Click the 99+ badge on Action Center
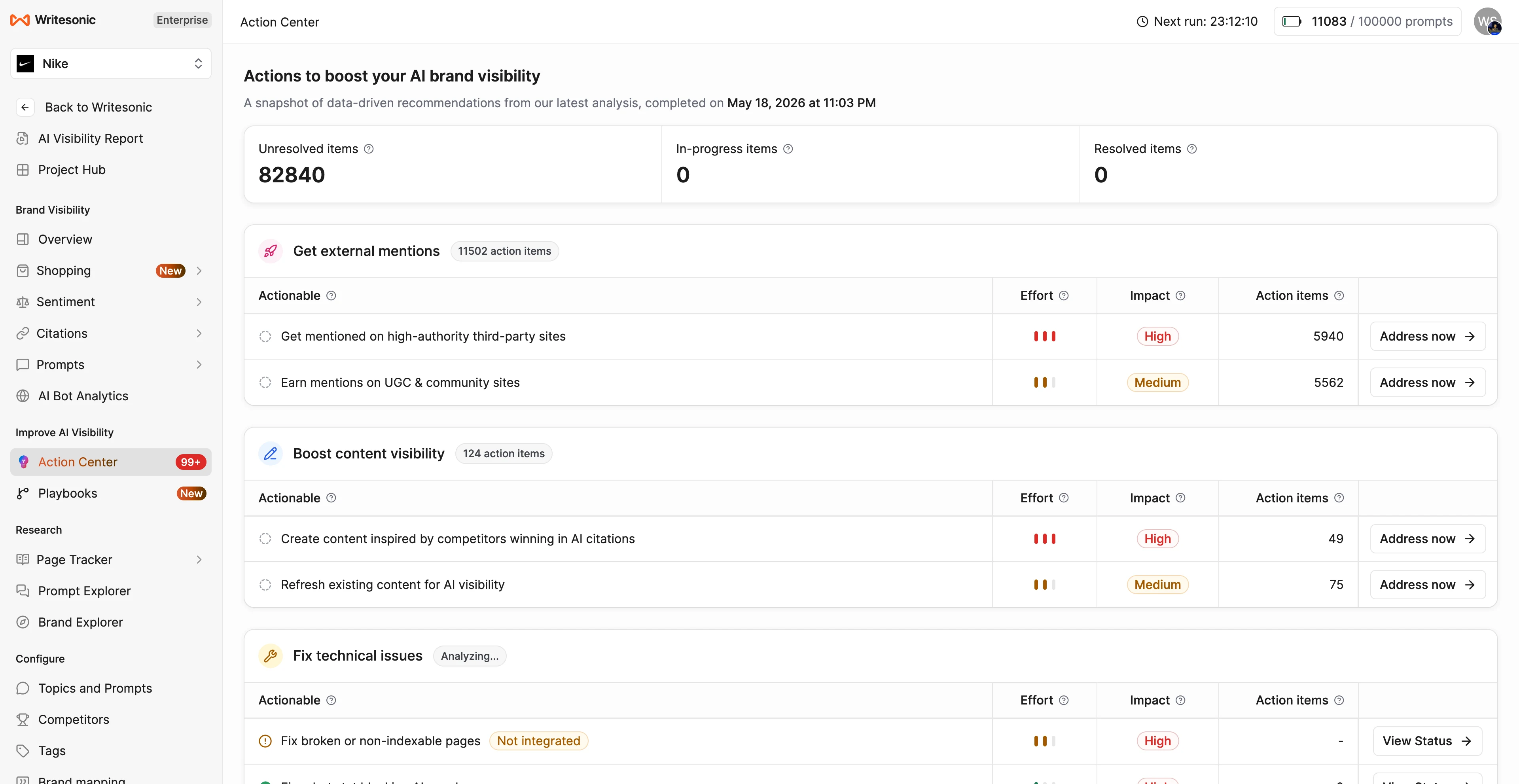The image size is (1519, 784). [x=190, y=462]
